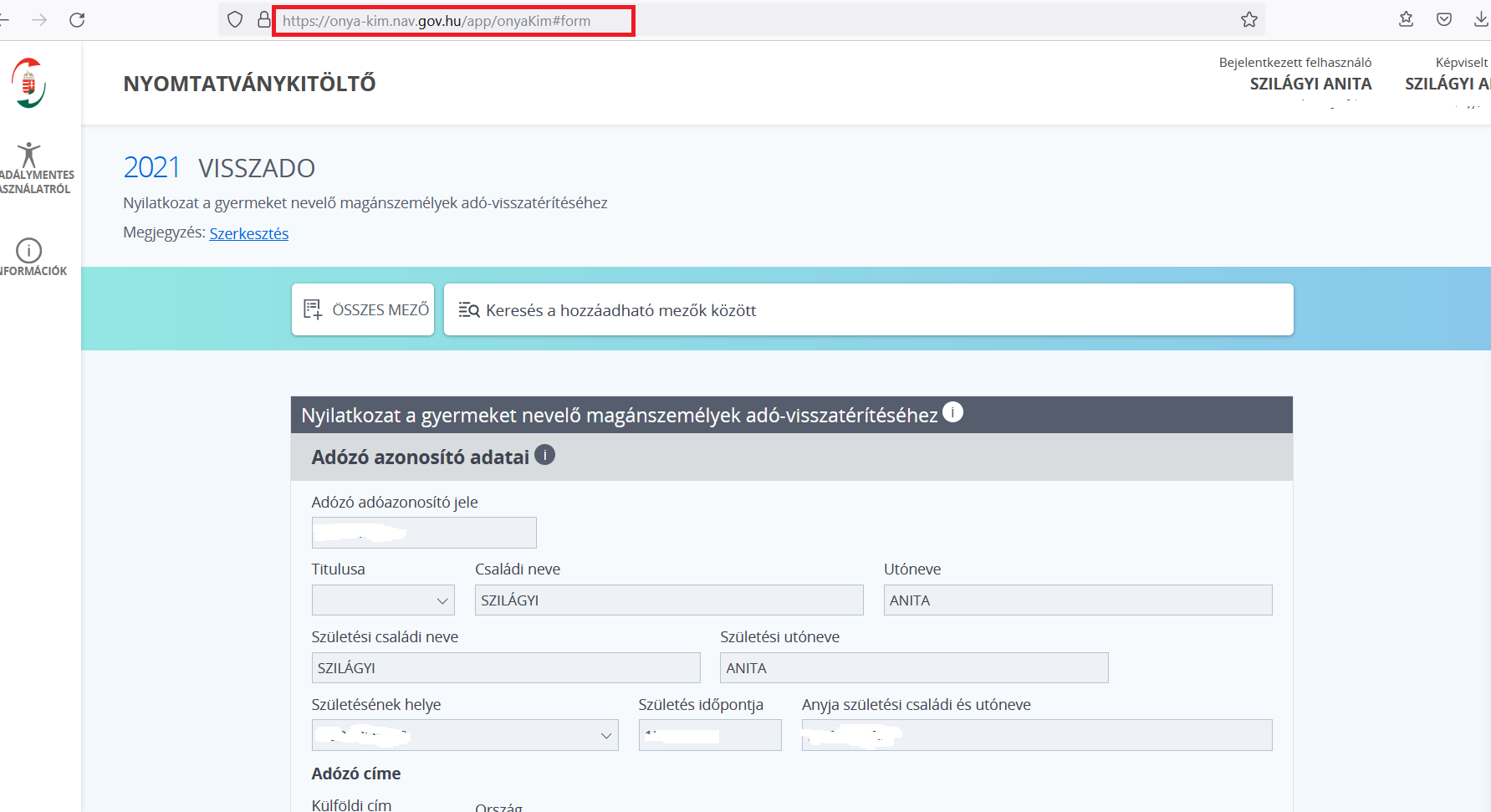Expand the Születésének helye dropdown
1491x812 pixels.
point(465,736)
